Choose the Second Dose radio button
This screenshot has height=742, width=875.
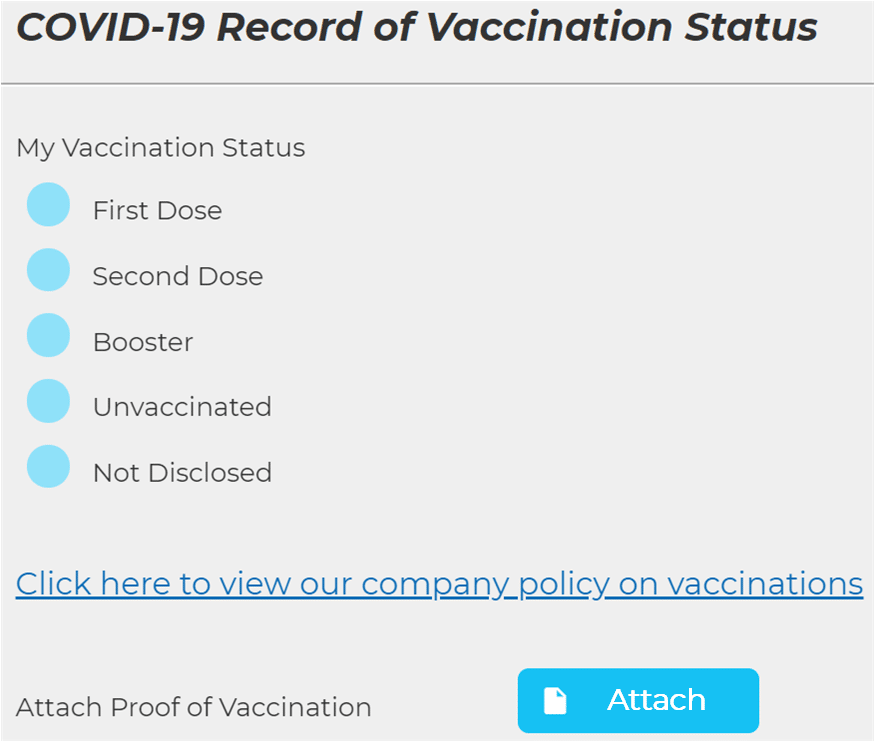[x=48, y=271]
